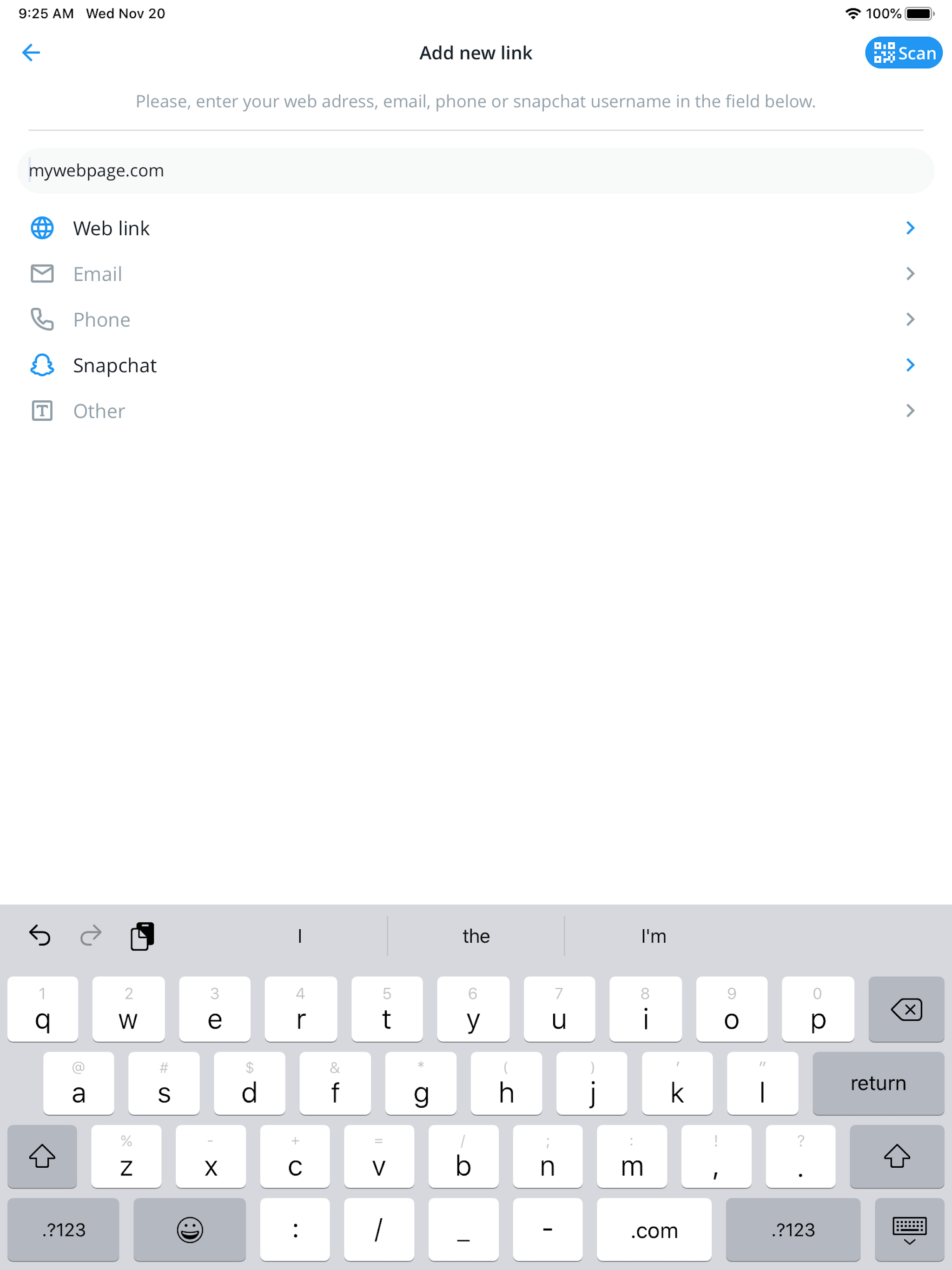Tap the Other text icon

pos(42,411)
